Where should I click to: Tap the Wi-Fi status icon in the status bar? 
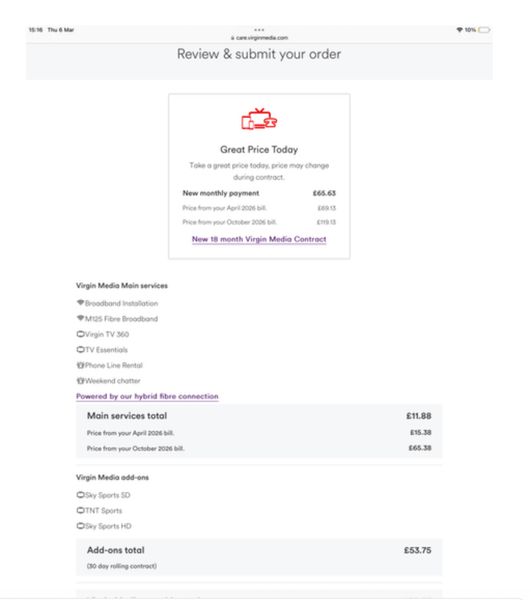(459, 30)
